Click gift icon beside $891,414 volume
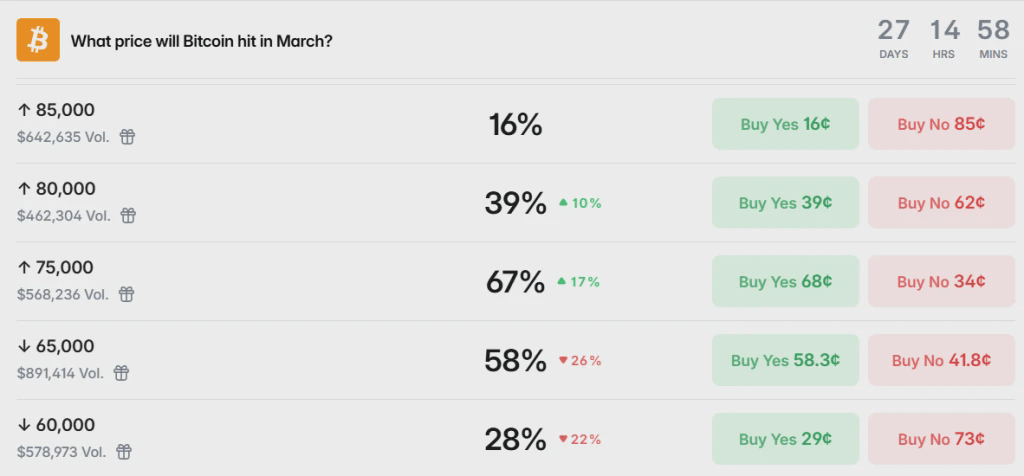 click(x=121, y=373)
